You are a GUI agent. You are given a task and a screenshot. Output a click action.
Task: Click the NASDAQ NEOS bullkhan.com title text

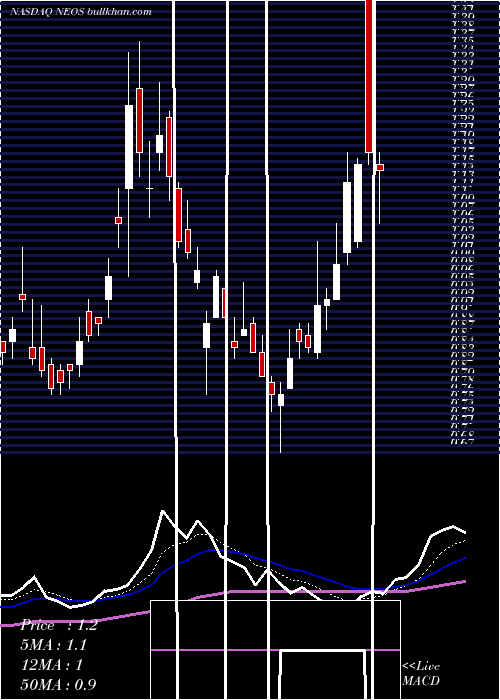click(80, 12)
